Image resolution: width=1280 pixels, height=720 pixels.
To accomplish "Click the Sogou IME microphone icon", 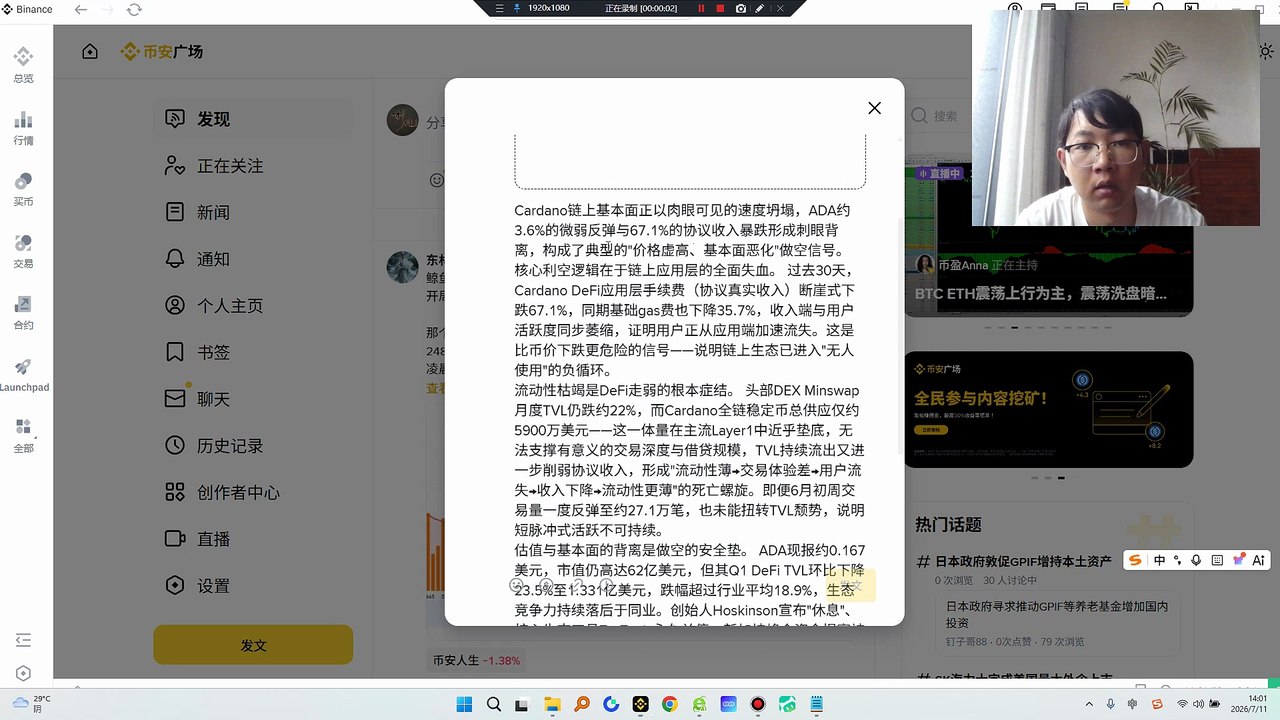I will click(1197, 561).
